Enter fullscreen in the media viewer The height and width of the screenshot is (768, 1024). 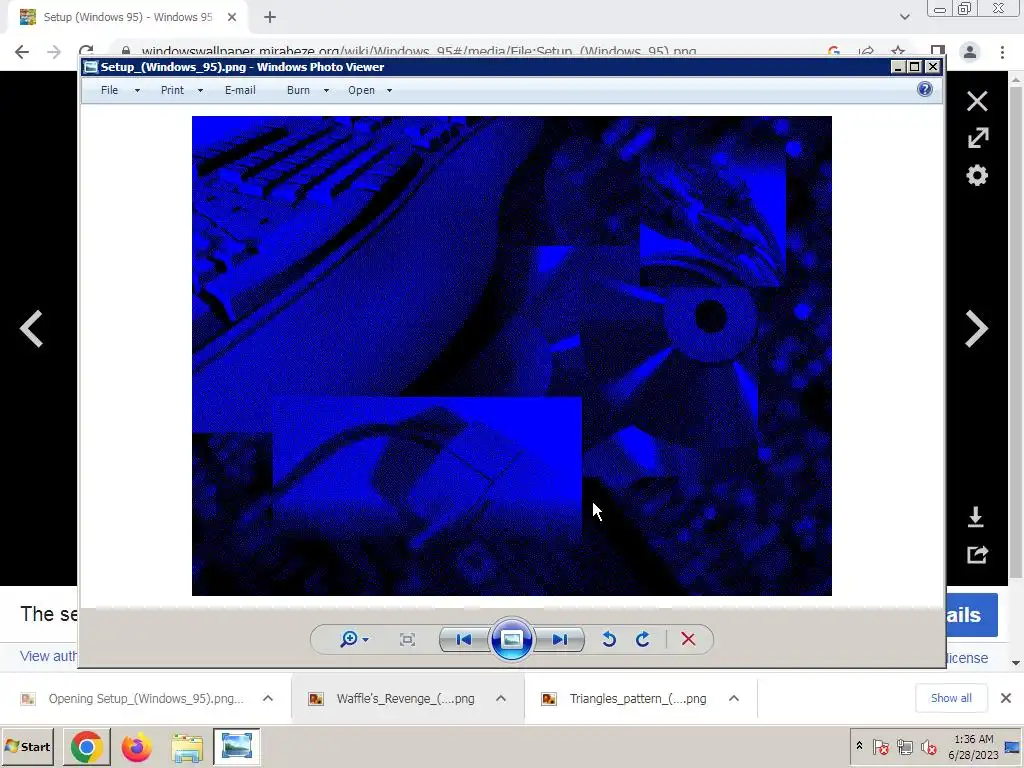click(x=978, y=138)
